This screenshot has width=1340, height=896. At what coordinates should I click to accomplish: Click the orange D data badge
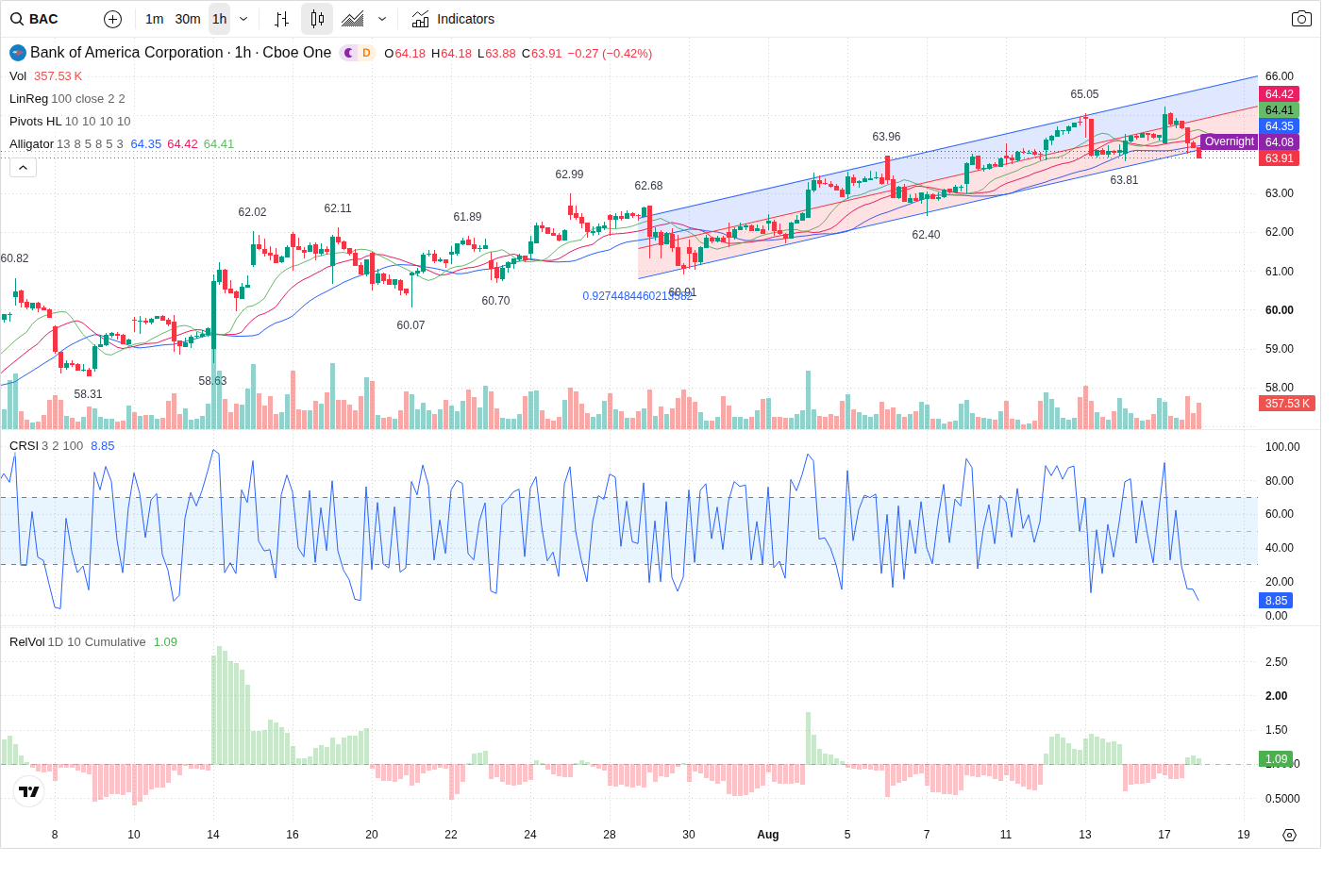click(x=366, y=53)
